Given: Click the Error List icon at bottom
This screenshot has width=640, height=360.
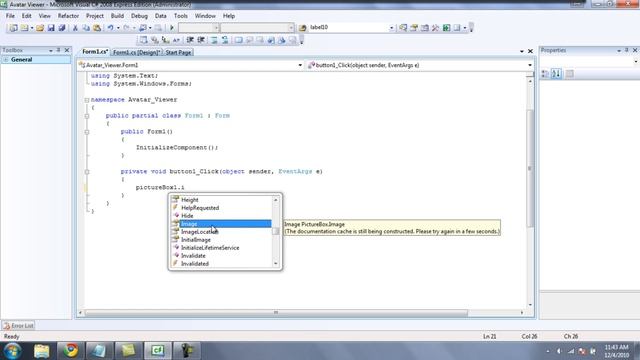Looking at the screenshot, I should click(7, 326).
